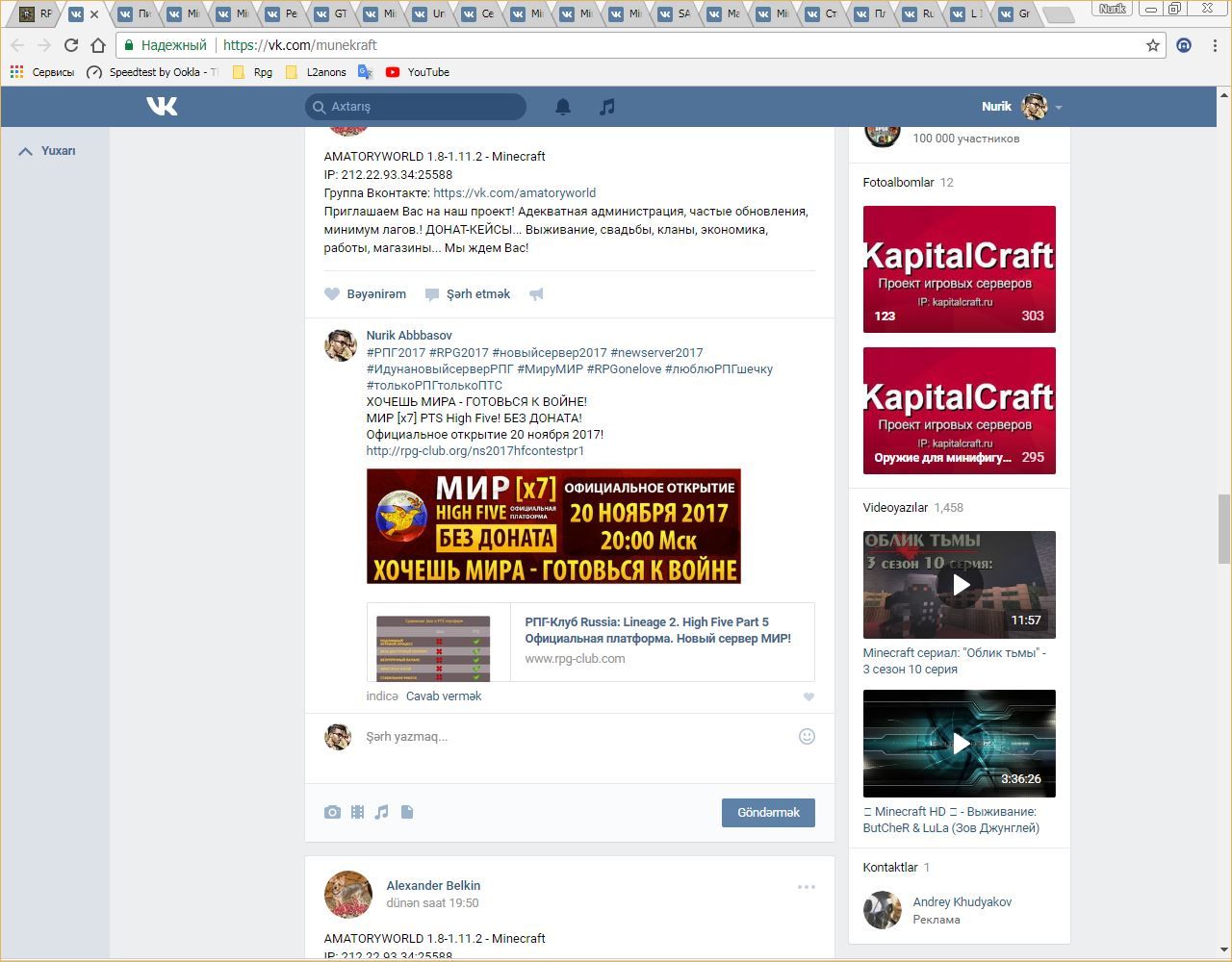Image resolution: width=1232 pixels, height=962 pixels.
Task: Click the comment bubble icon beside Şərh etmək
Action: click(432, 294)
